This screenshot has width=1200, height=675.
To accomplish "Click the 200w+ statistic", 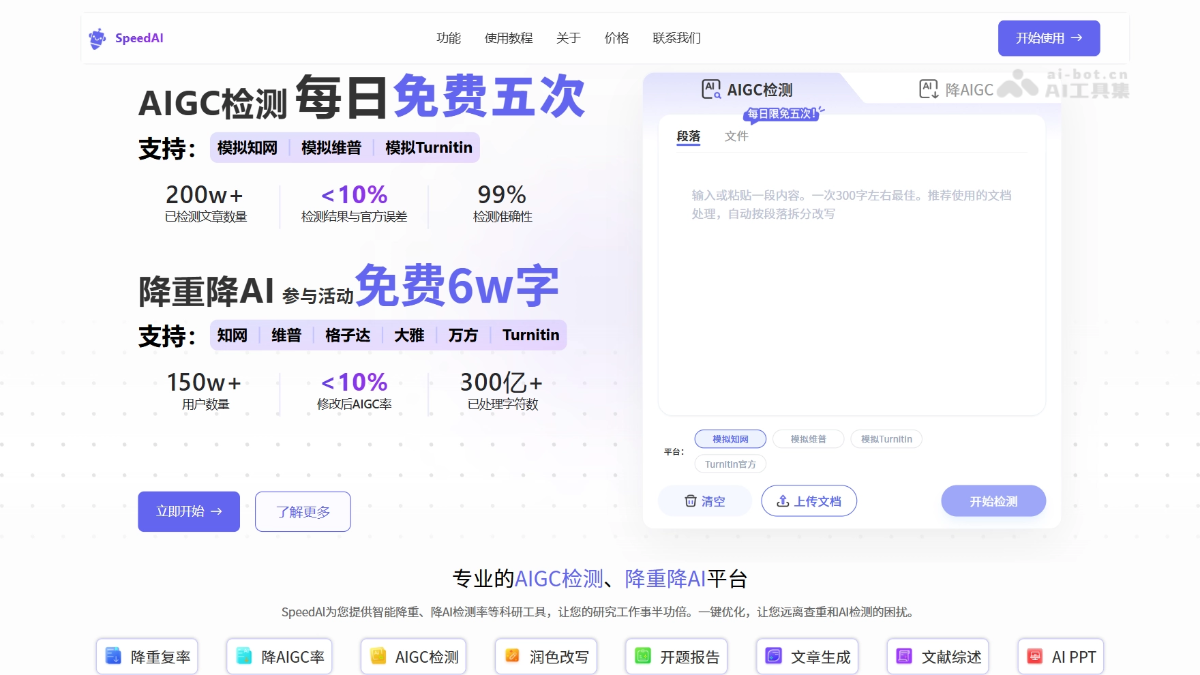I will click(x=205, y=202).
